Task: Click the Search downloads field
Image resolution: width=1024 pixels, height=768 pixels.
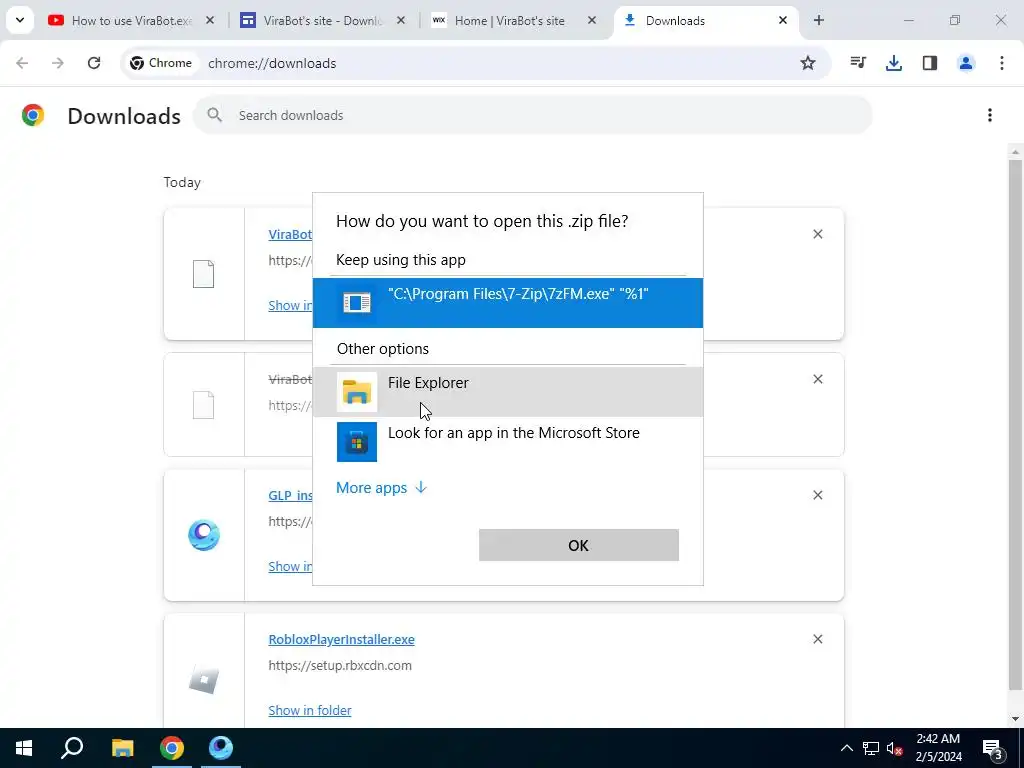Action: pyautogui.click(x=532, y=115)
